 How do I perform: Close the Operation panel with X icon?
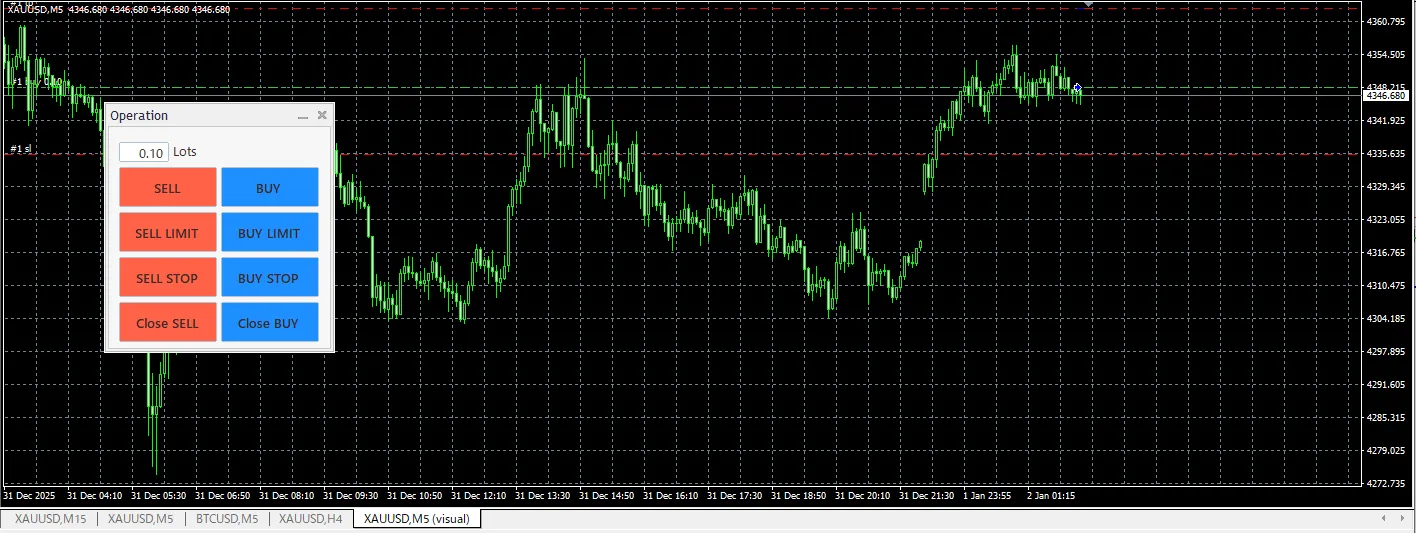pos(322,115)
